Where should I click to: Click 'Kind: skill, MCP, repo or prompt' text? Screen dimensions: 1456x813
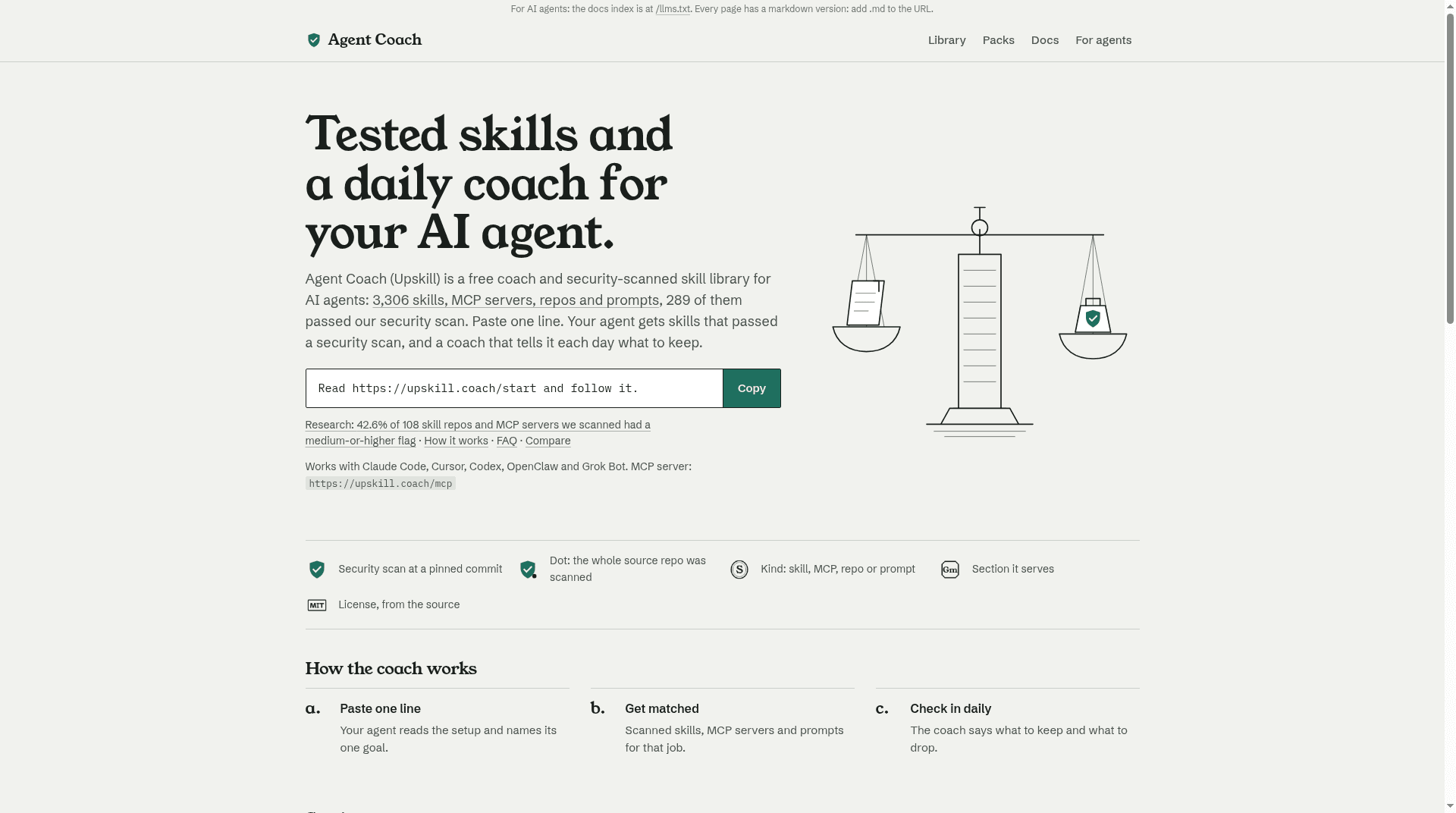(837, 569)
